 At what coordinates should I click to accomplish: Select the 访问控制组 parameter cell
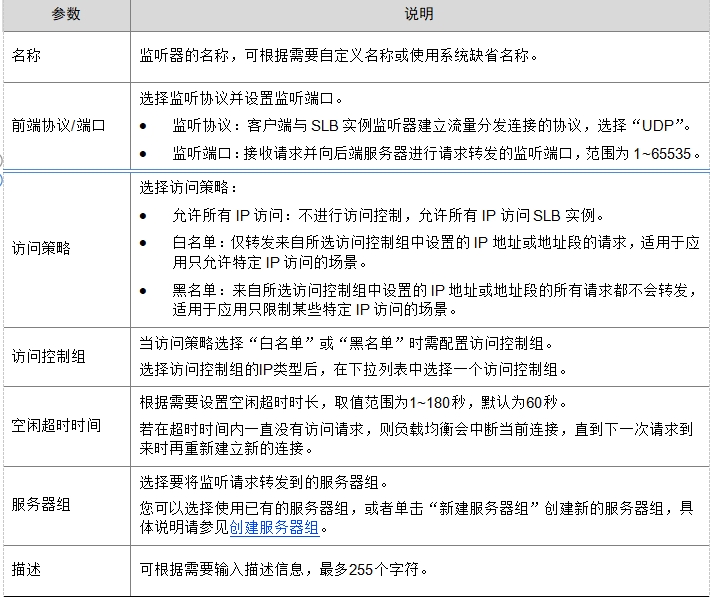click(x=67, y=357)
